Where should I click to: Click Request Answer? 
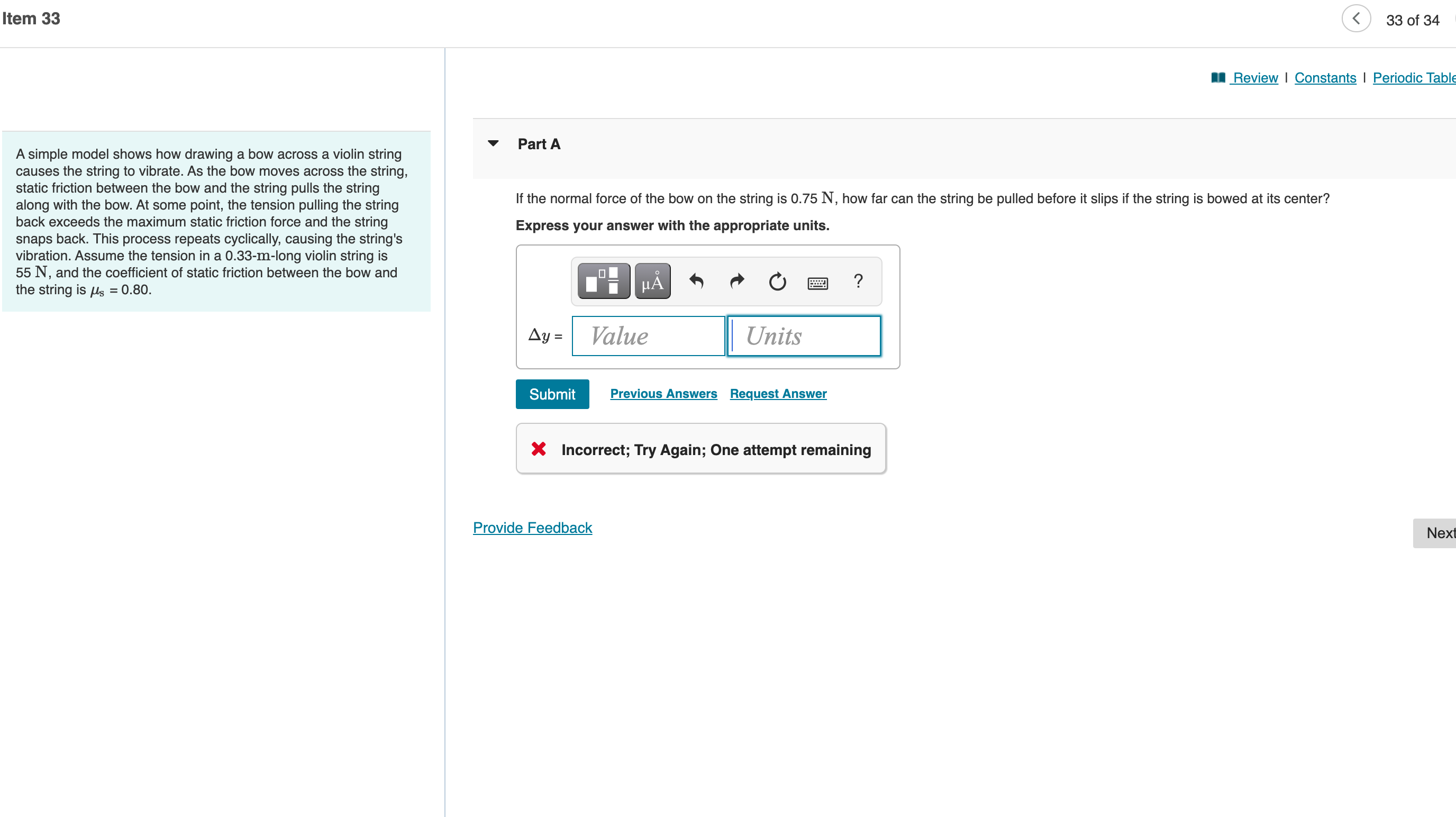tap(778, 394)
